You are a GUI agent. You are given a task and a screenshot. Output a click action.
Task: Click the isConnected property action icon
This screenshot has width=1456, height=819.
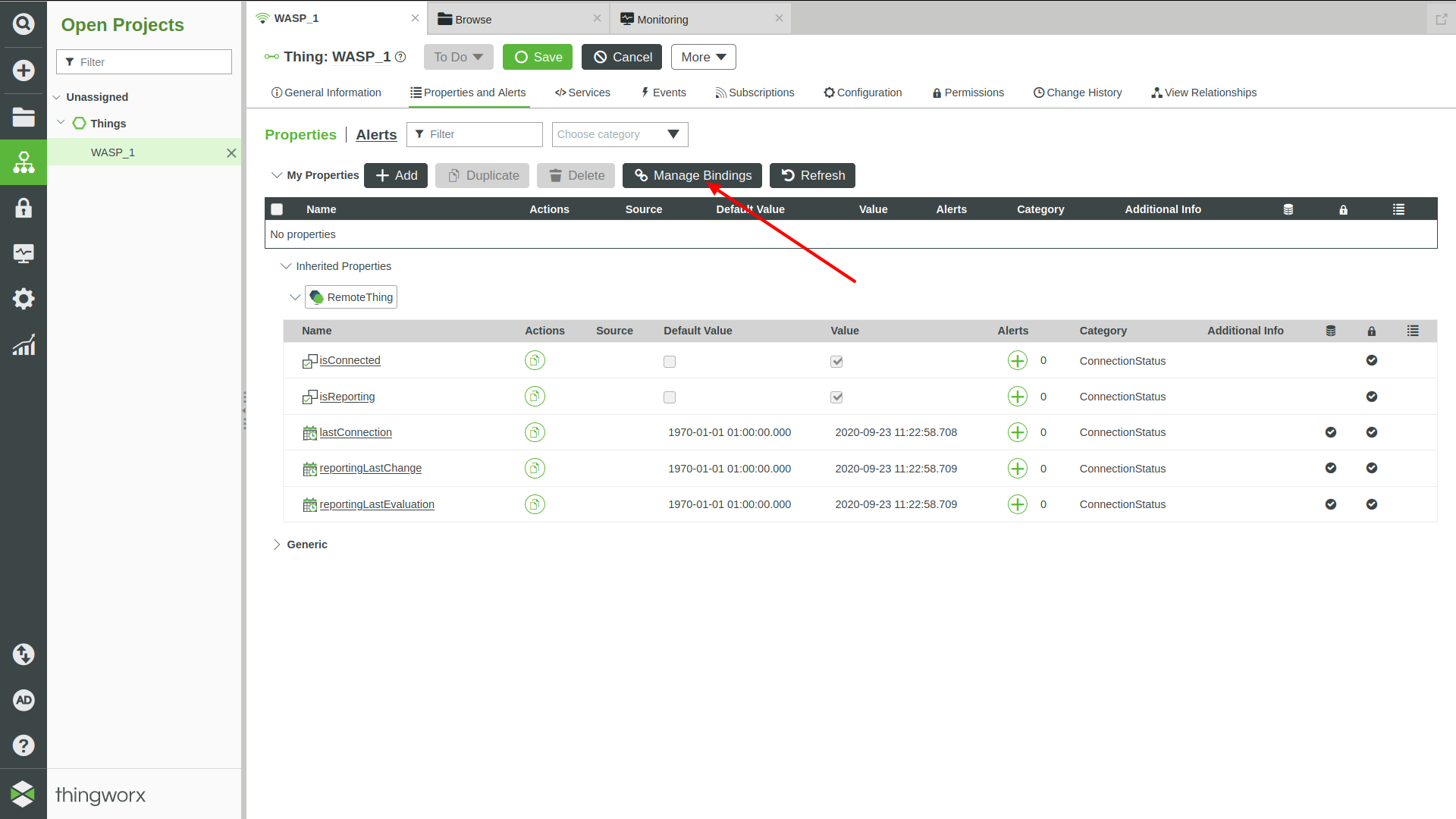[x=534, y=360]
